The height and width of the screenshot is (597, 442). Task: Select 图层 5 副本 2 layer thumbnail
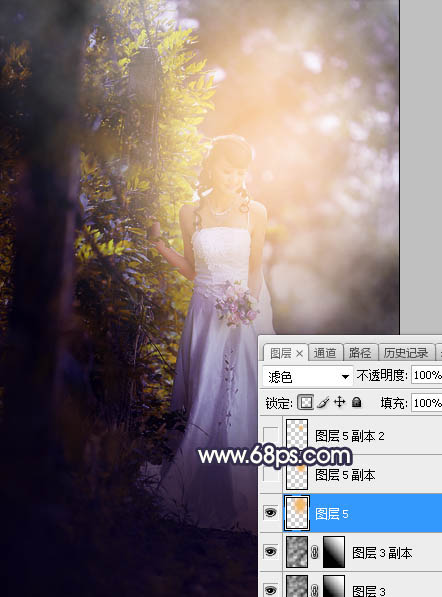(297, 435)
